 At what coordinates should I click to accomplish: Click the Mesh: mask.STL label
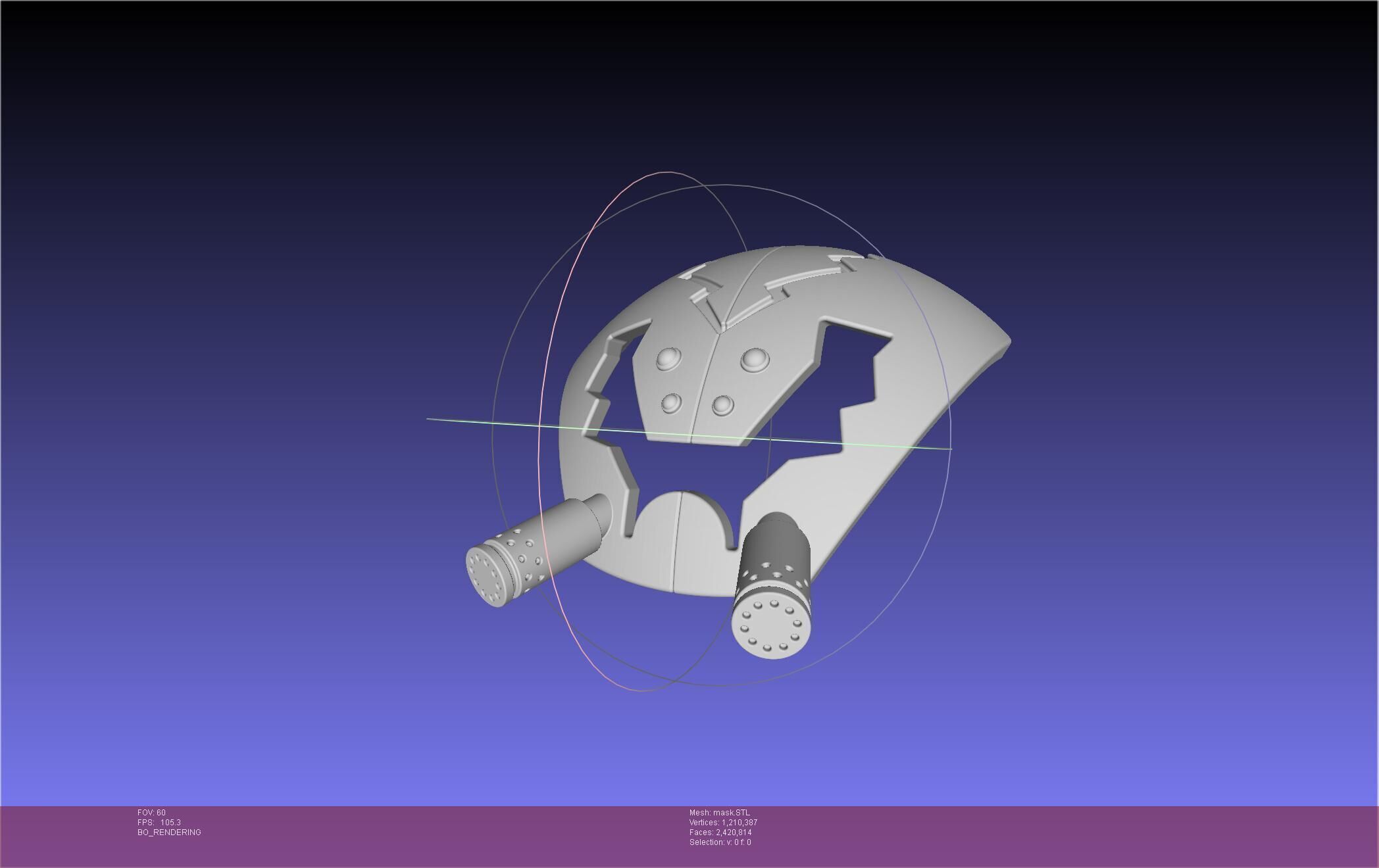[x=719, y=813]
